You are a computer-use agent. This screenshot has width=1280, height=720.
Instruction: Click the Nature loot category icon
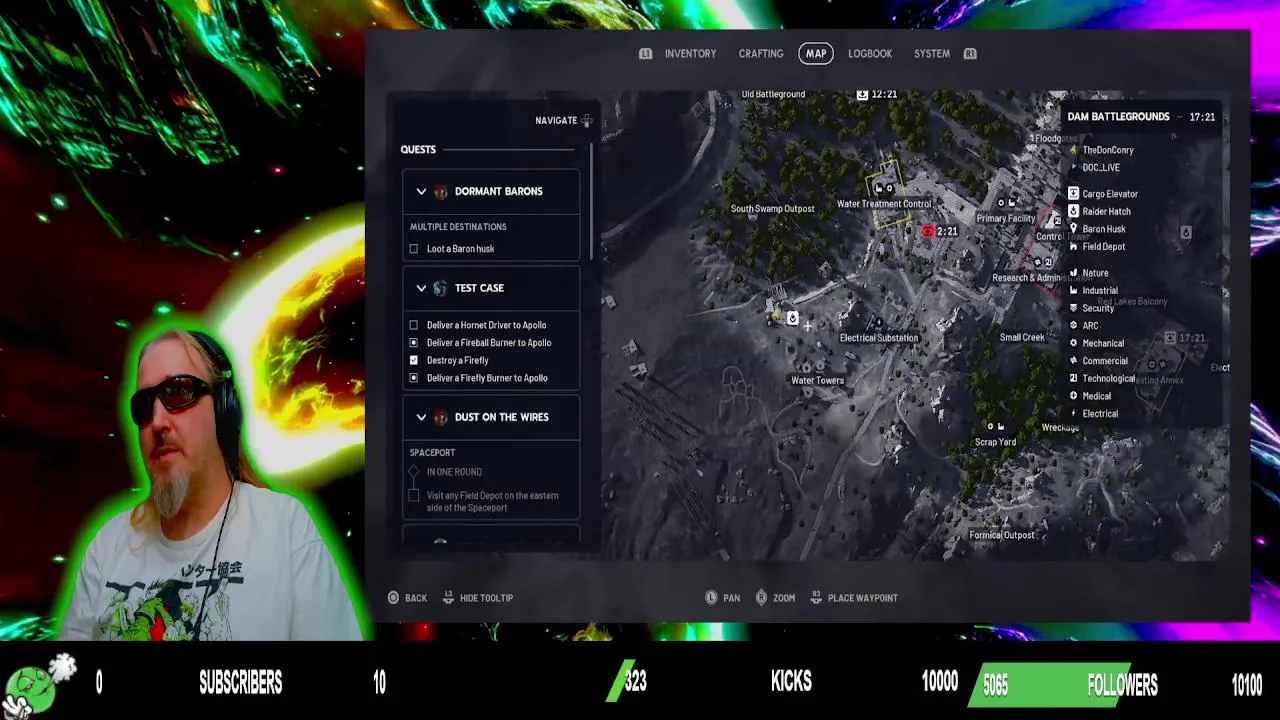coord(1073,273)
